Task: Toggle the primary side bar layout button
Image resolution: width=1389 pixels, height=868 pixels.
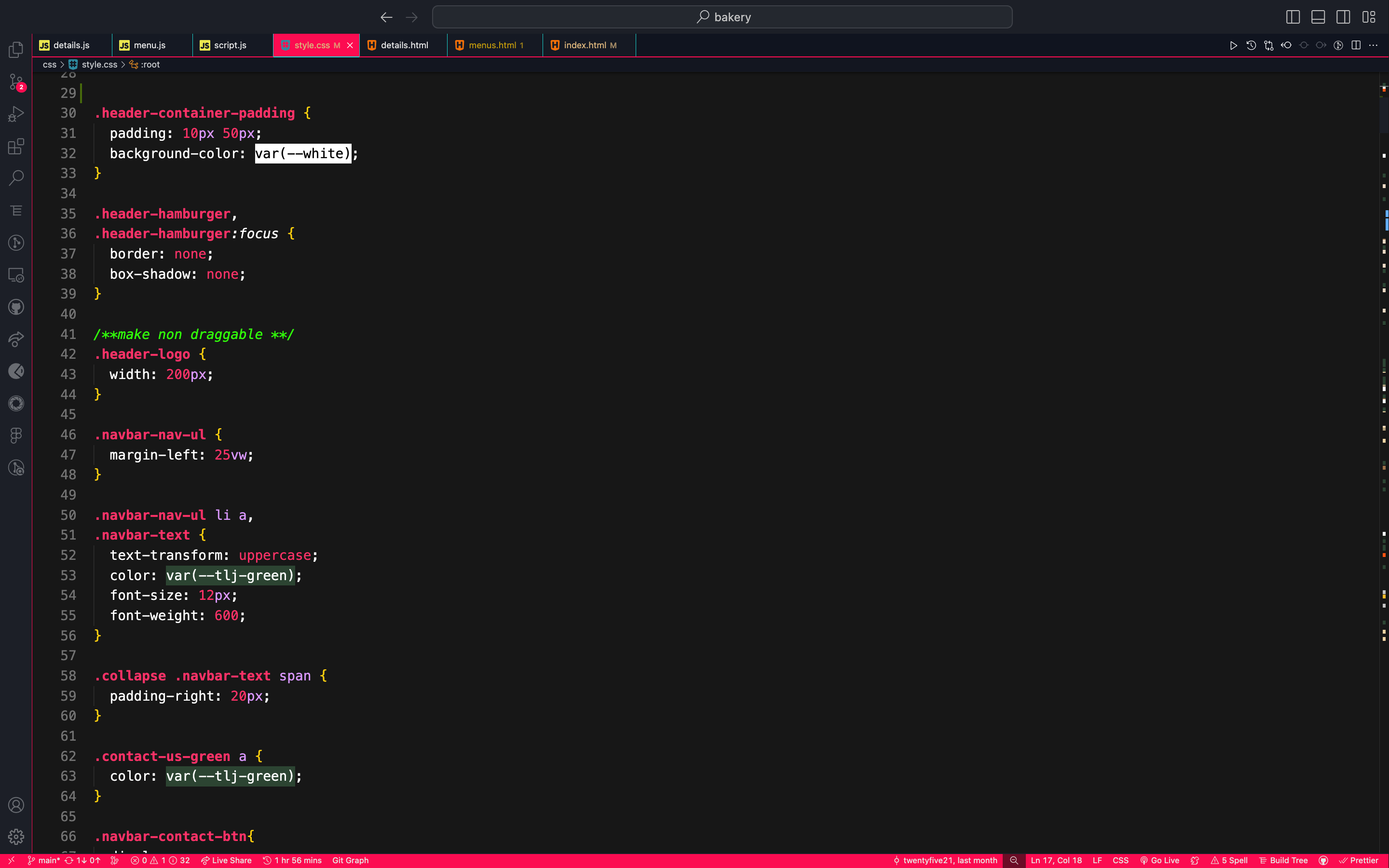Action: pyautogui.click(x=1293, y=17)
